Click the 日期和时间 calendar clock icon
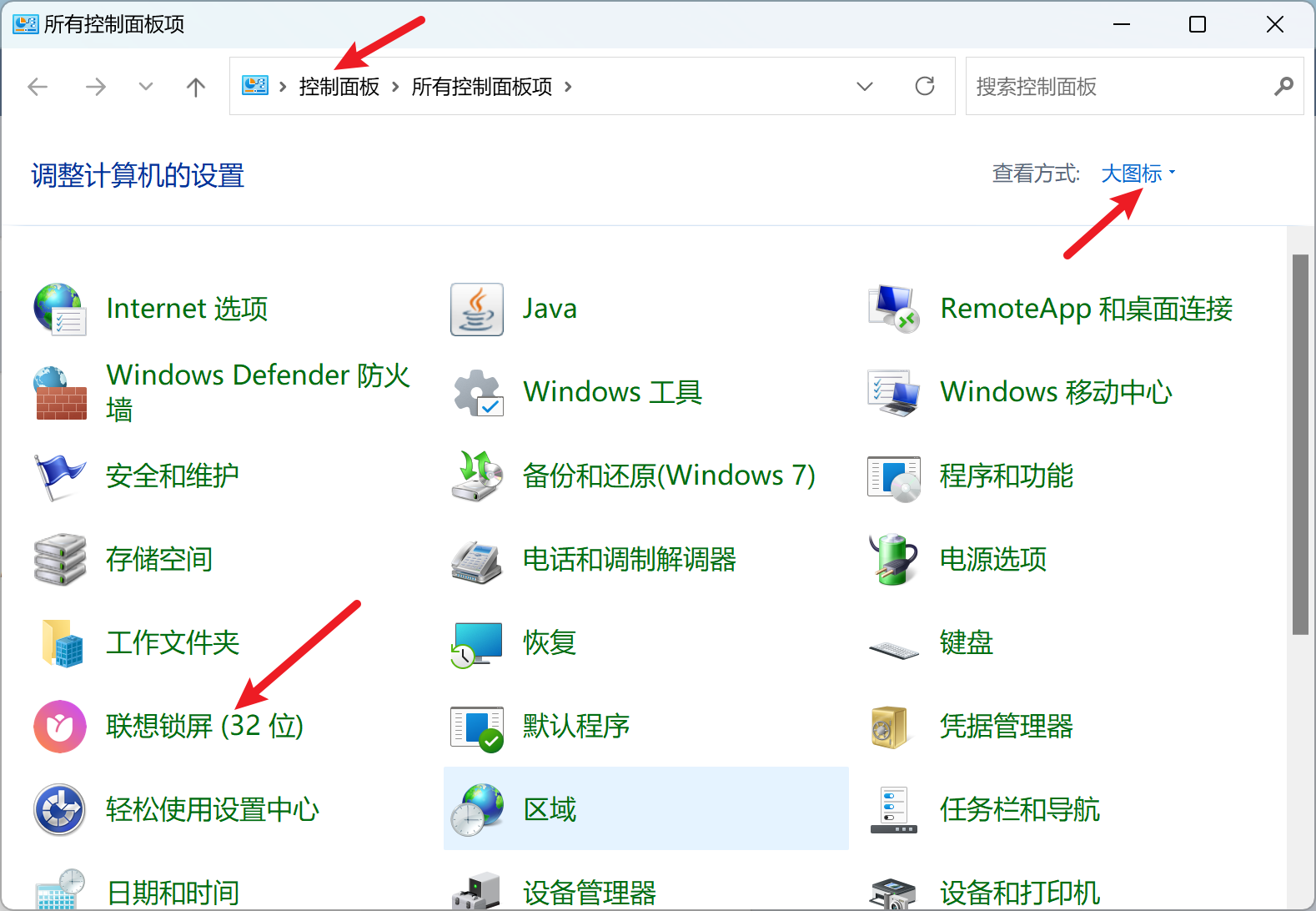Screen dimensions: 1316x911 [60, 889]
